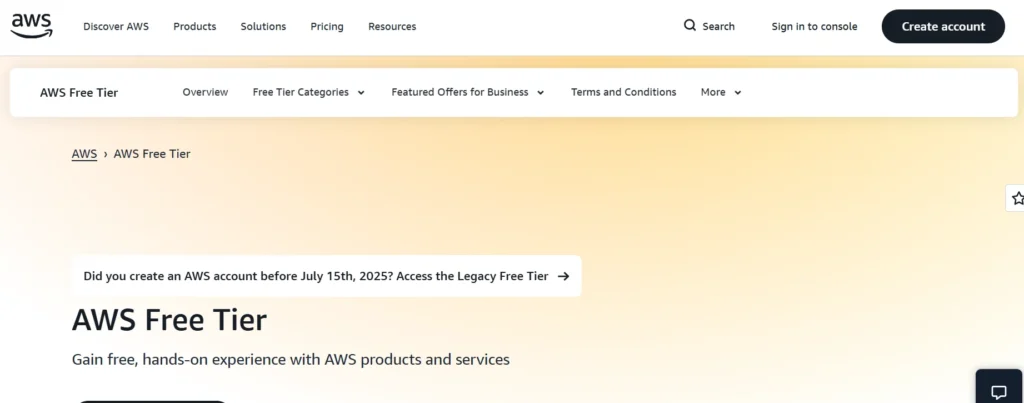Access the Legacy Free Tier link
The image size is (1024, 403).
coord(327,276)
